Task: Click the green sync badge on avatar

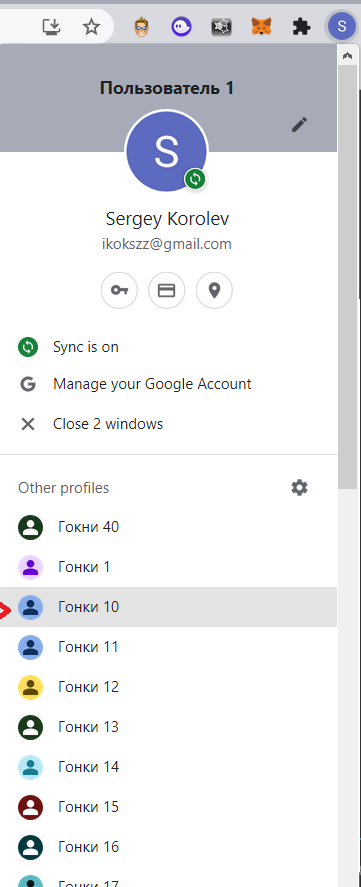Action: point(195,179)
